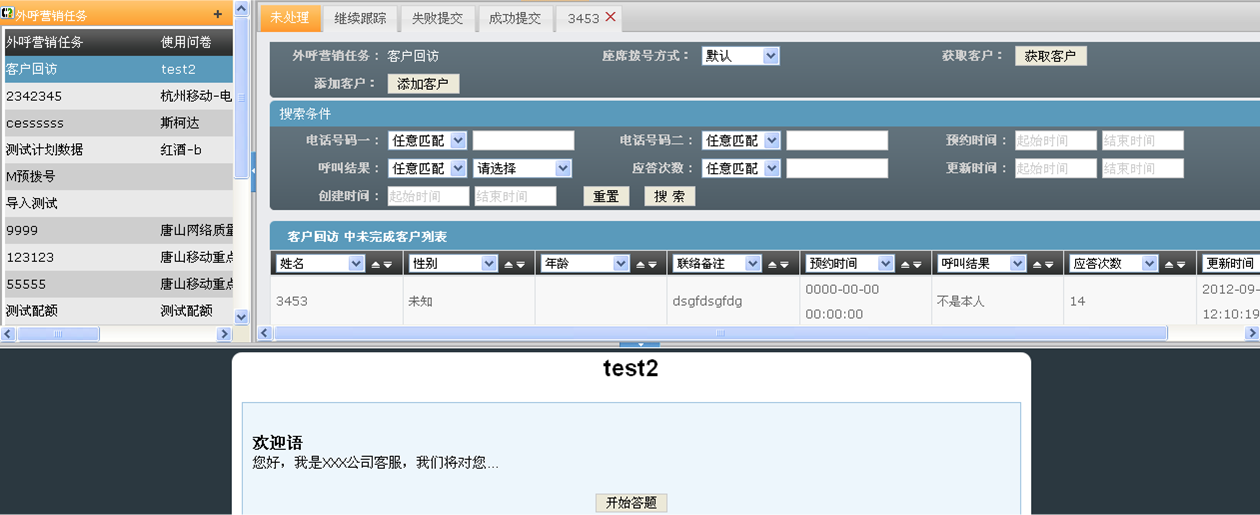
Task: Select the 测试计划数据 task row
Action: (x=44, y=149)
